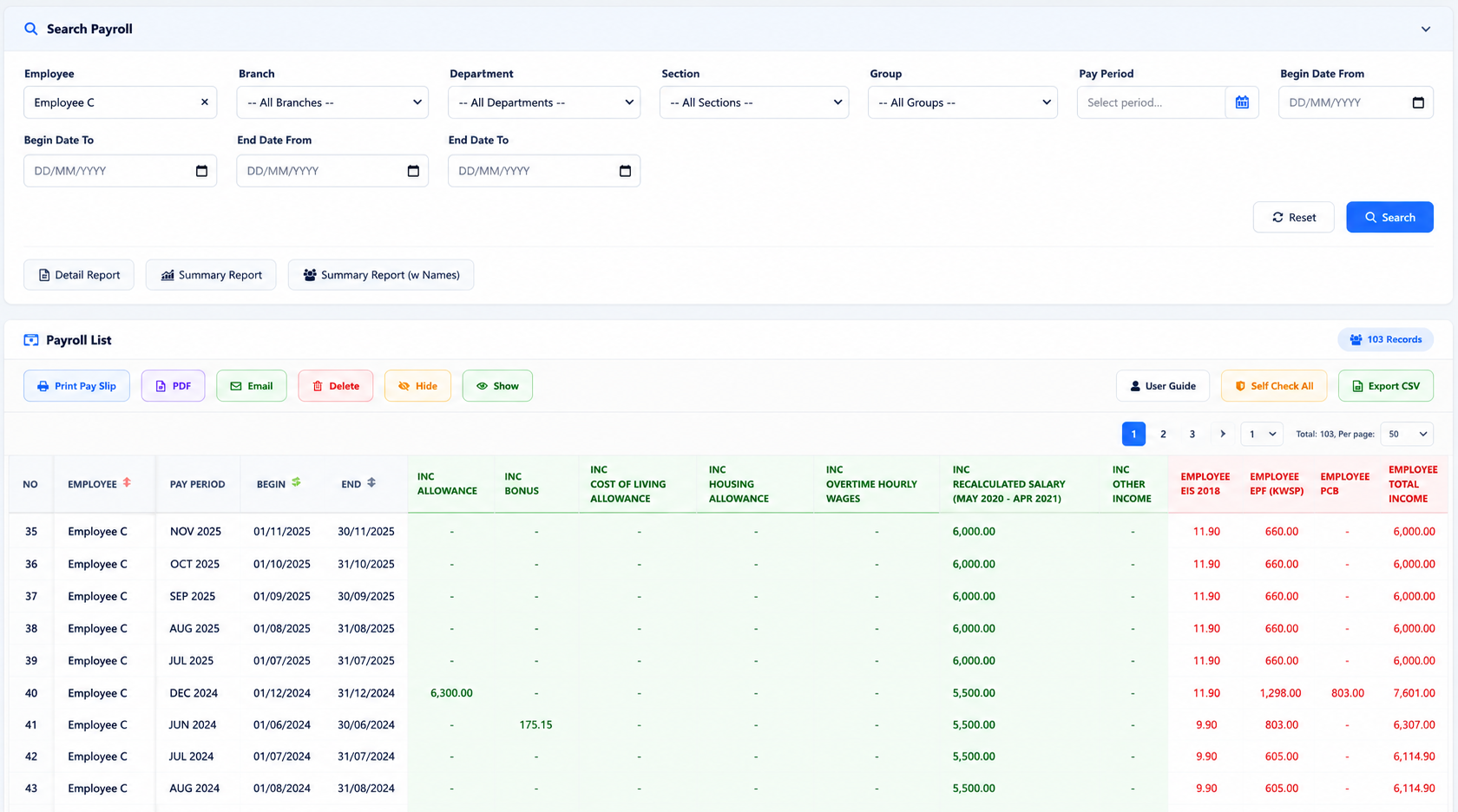Image resolution: width=1458 pixels, height=812 pixels.
Task: Click the PAY PERIOD column header
Action: (197, 484)
